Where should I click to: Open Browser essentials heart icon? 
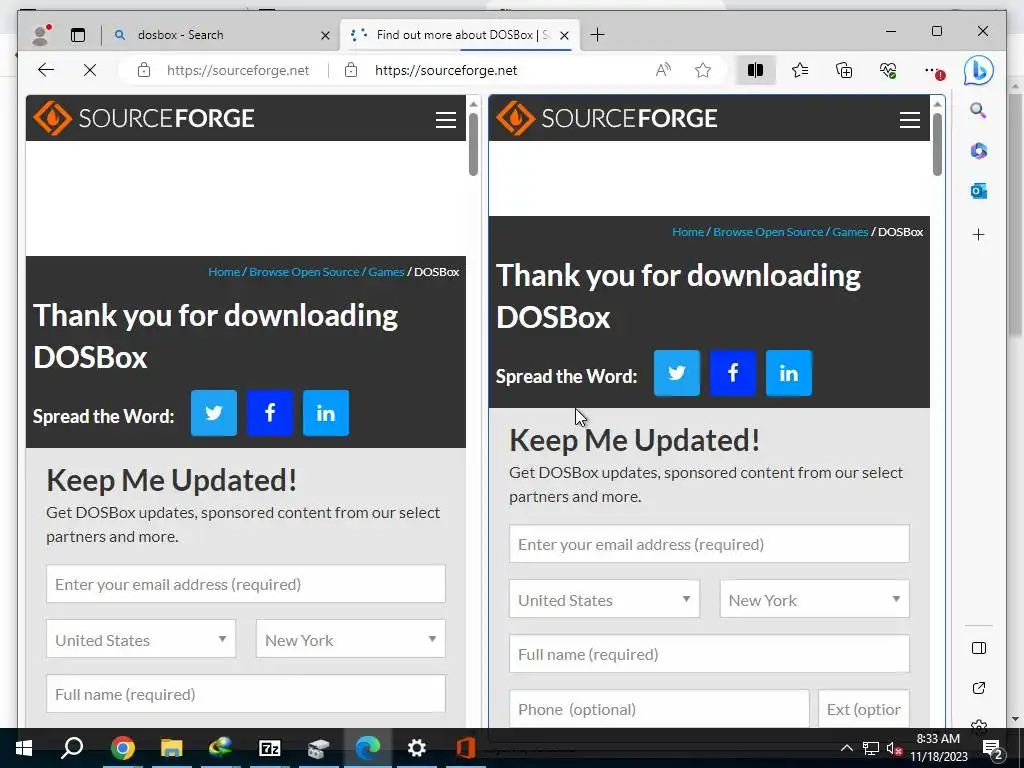[888, 70]
